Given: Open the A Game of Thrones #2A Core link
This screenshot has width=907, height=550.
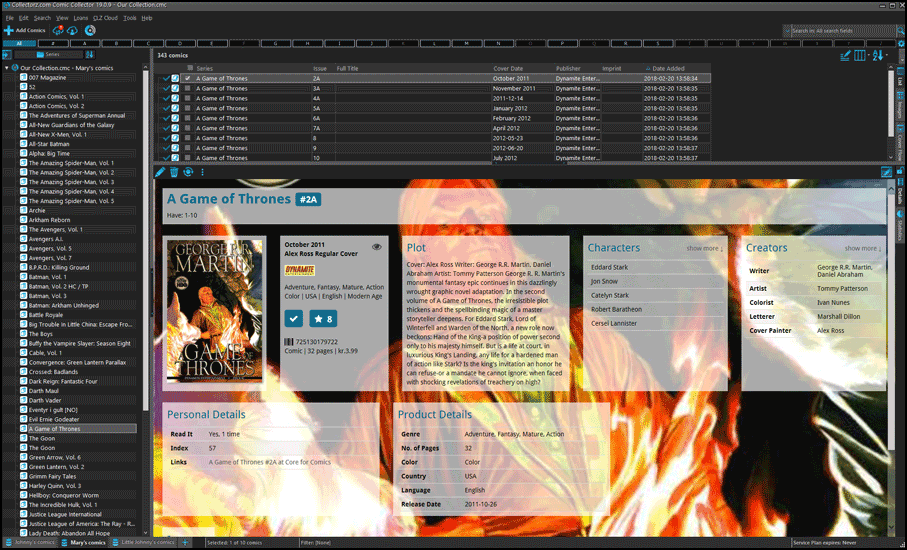Looking at the screenshot, I should (270, 462).
